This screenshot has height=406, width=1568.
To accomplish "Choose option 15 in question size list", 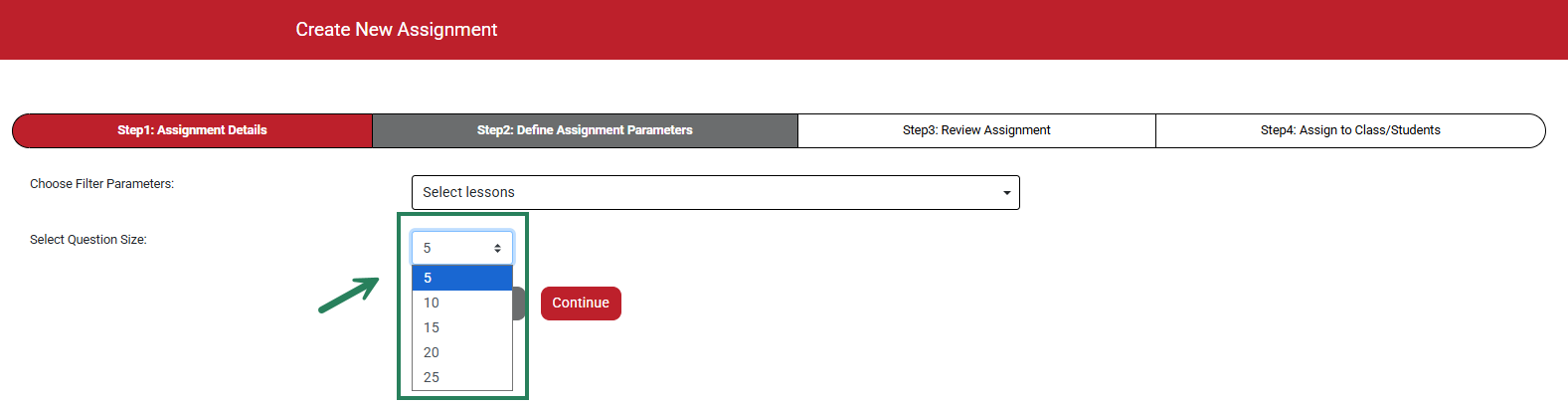I will point(462,327).
